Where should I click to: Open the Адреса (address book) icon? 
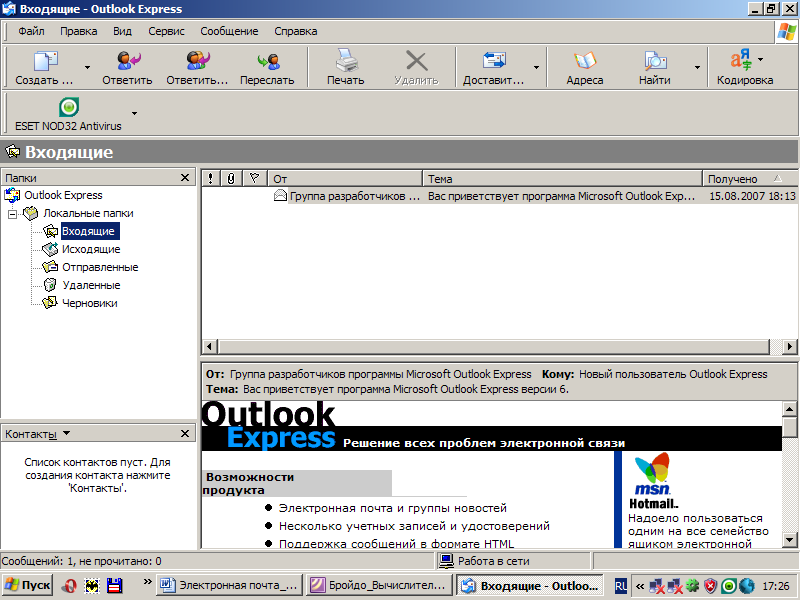(x=585, y=61)
